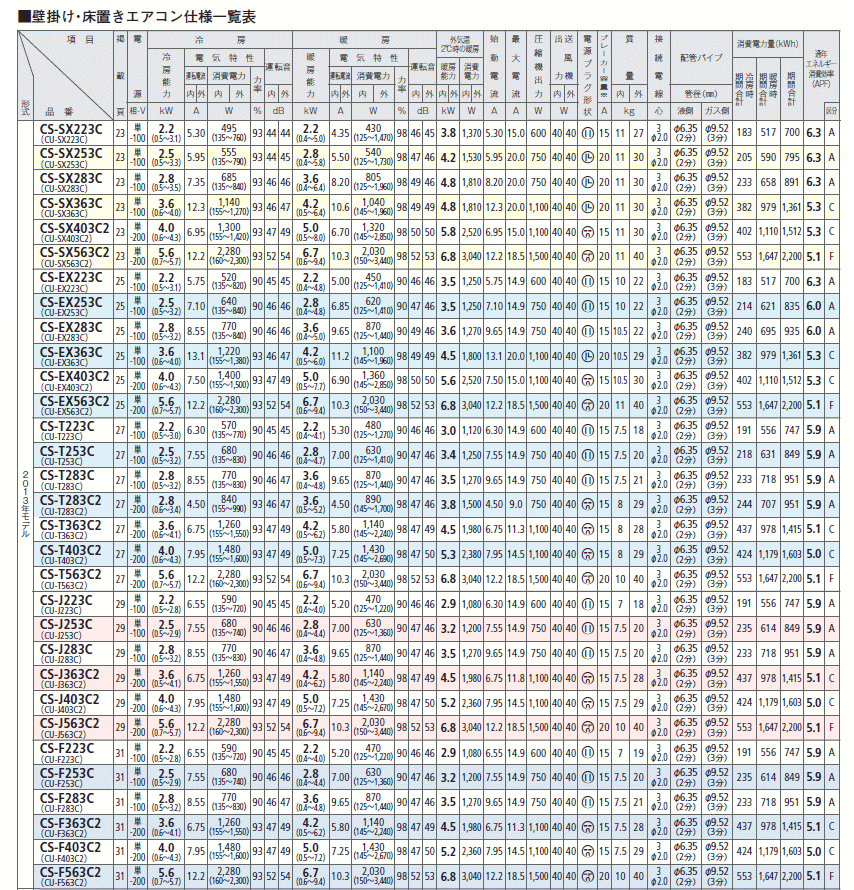Click the plug shape icon in CS-EX363C row
Viewport: 854px width, 890px height.
coord(588,356)
